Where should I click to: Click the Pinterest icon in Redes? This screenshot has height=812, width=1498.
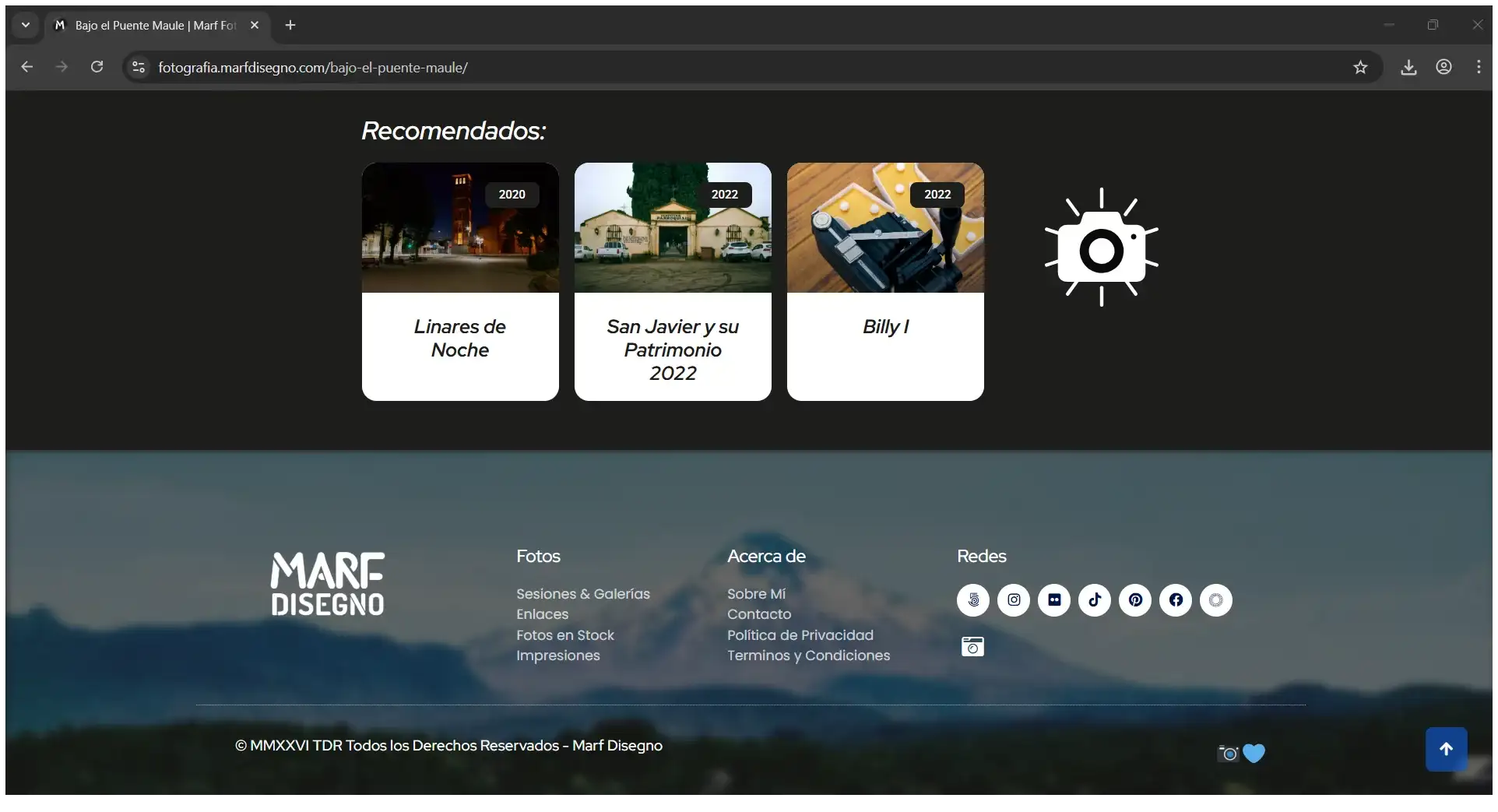[1135, 600]
